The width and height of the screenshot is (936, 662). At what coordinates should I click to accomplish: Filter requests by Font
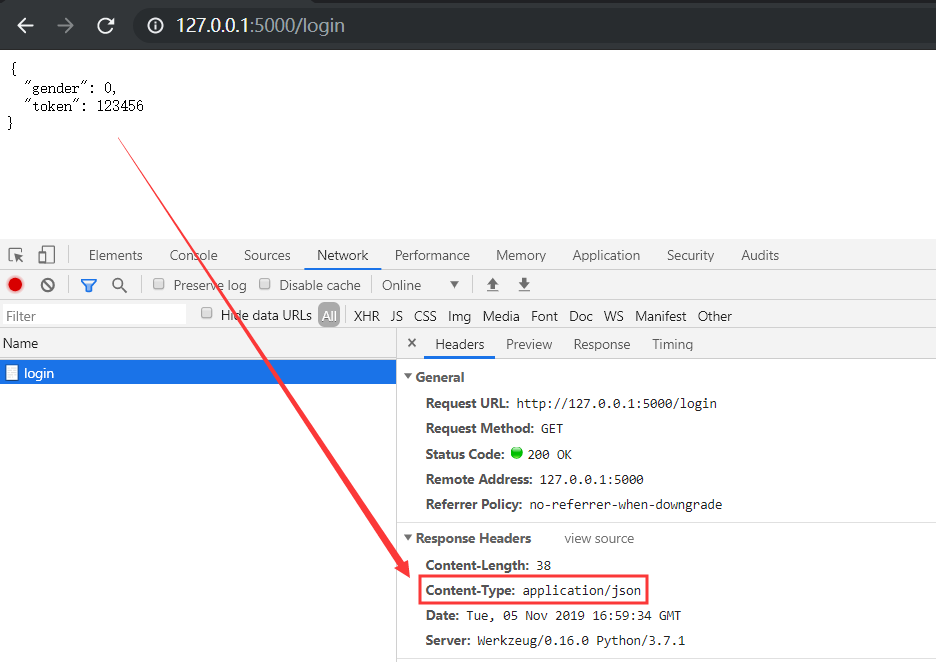click(544, 316)
